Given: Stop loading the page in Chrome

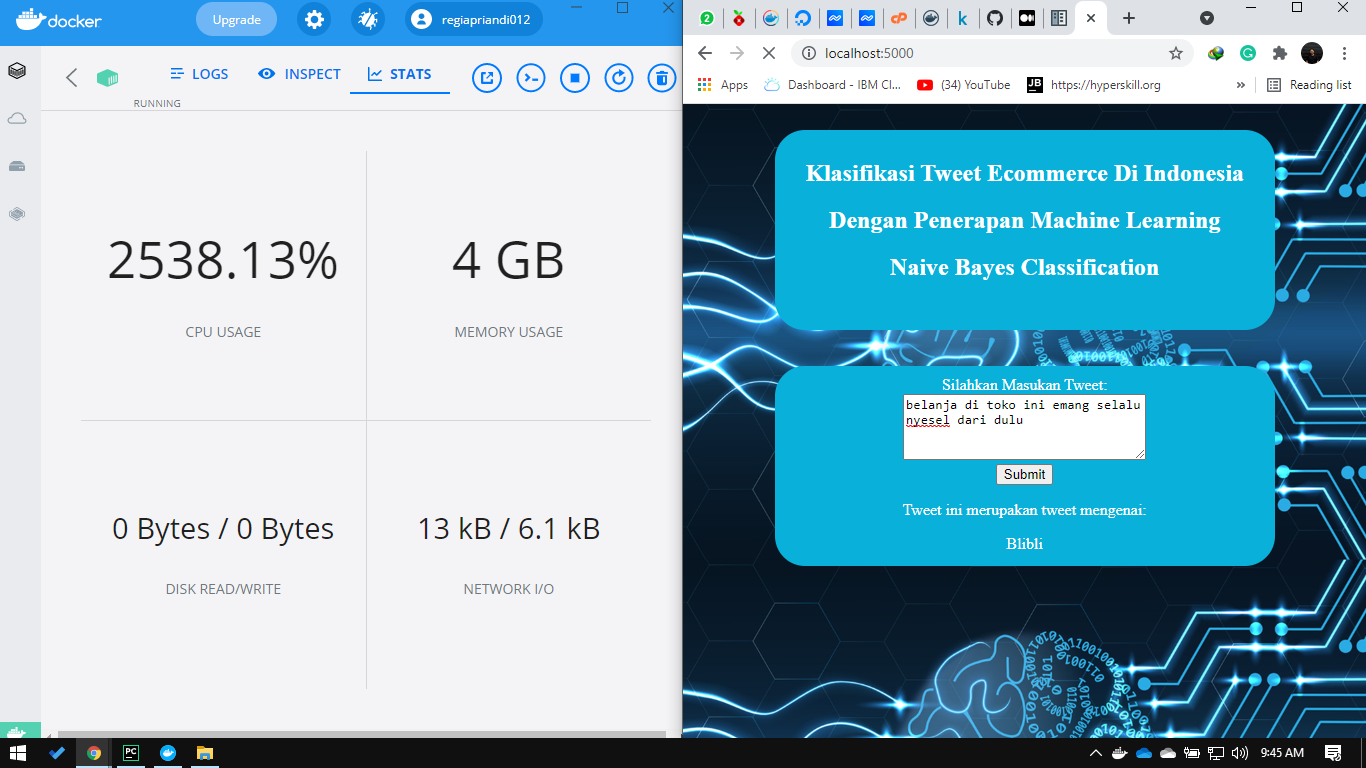Looking at the screenshot, I should click(x=768, y=53).
